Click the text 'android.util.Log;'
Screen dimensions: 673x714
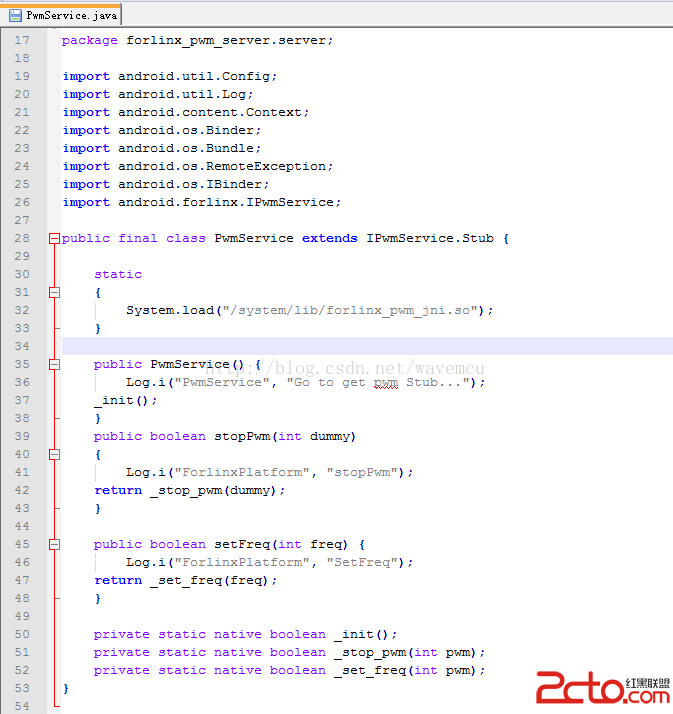coord(185,94)
